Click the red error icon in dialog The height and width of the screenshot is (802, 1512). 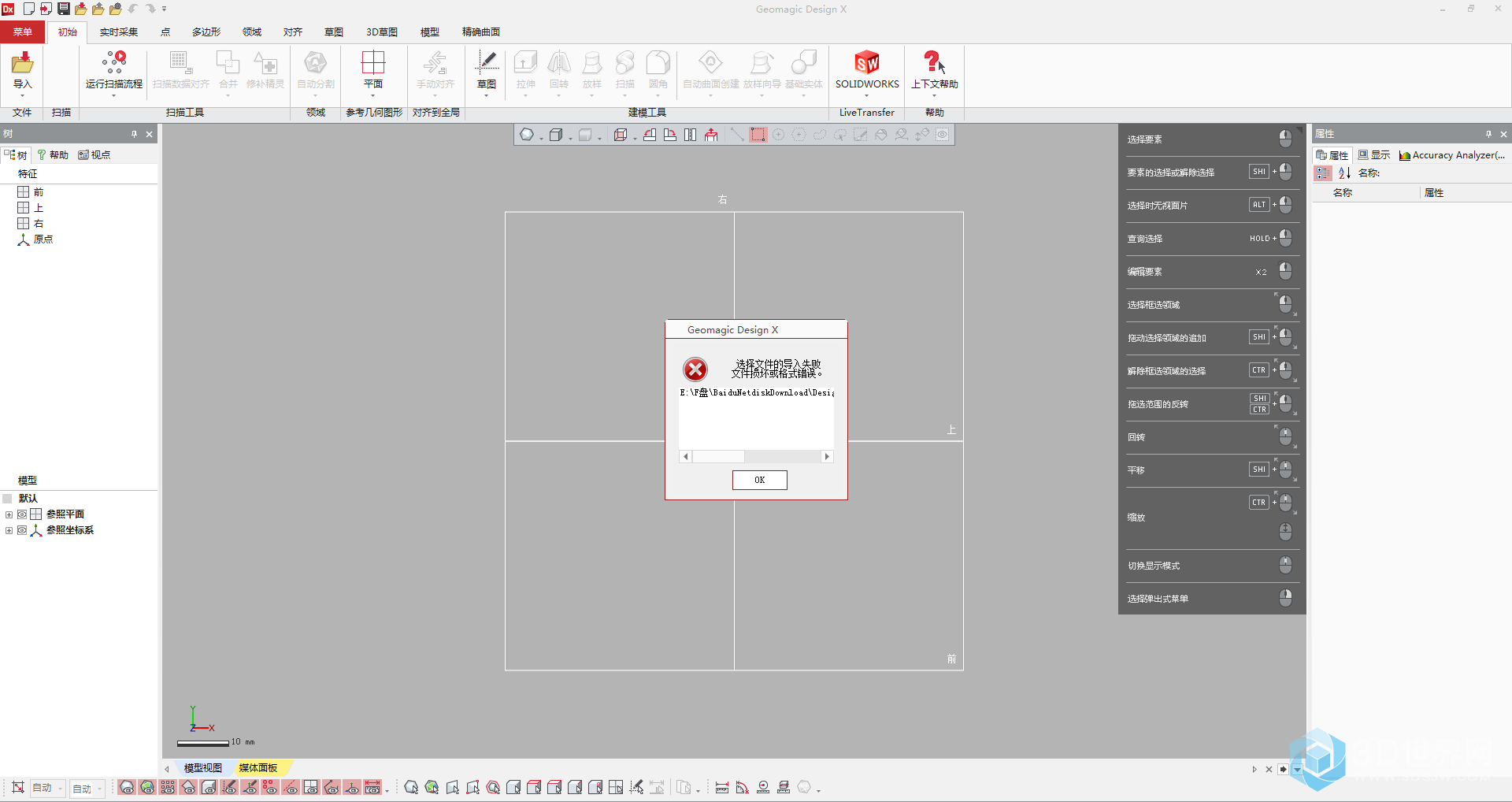pos(695,369)
